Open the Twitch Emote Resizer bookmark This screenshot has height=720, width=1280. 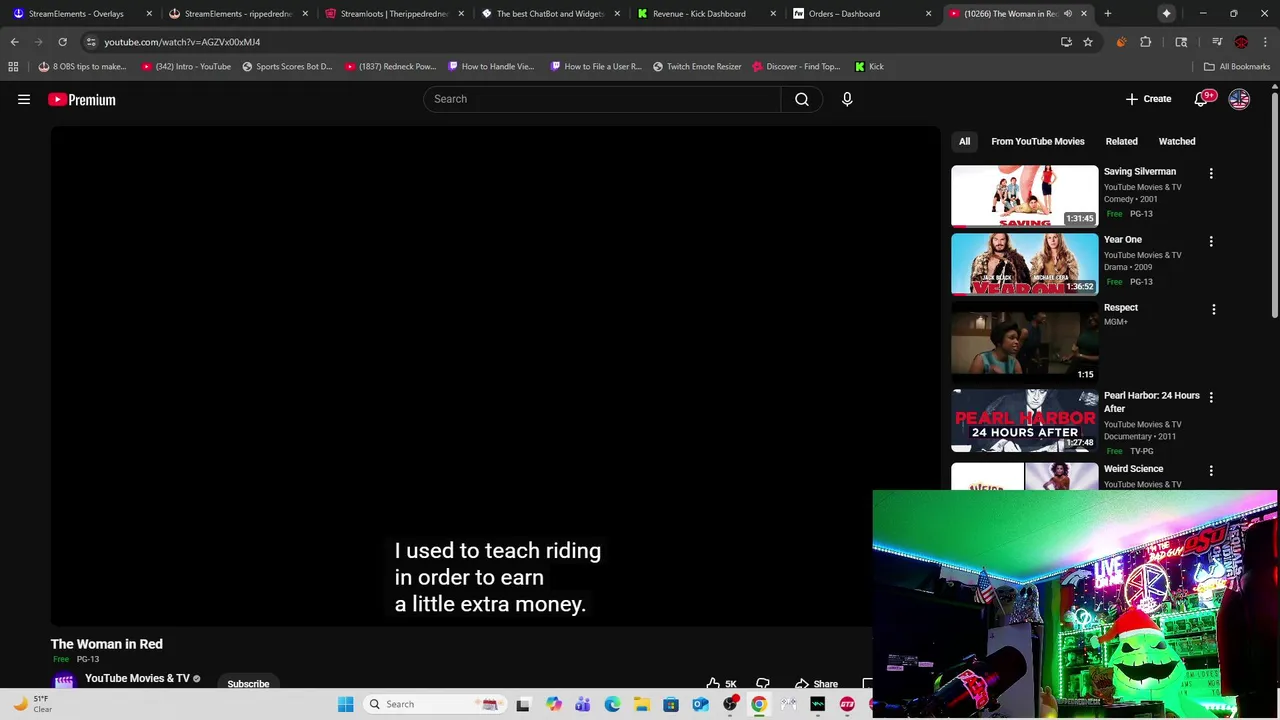tap(697, 66)
